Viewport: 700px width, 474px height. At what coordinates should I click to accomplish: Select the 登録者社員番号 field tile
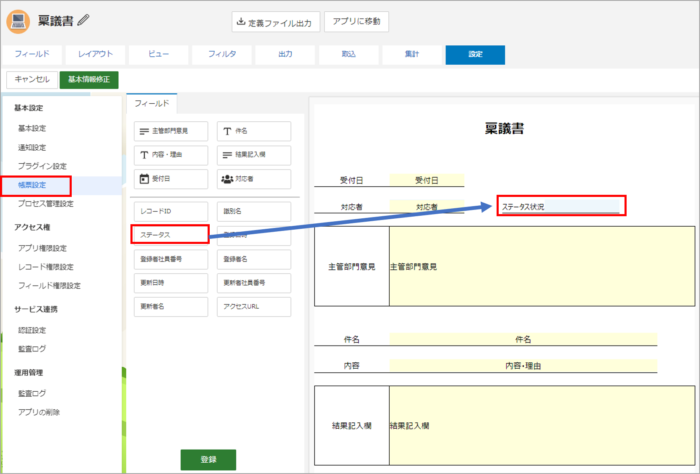click(171, 259)
